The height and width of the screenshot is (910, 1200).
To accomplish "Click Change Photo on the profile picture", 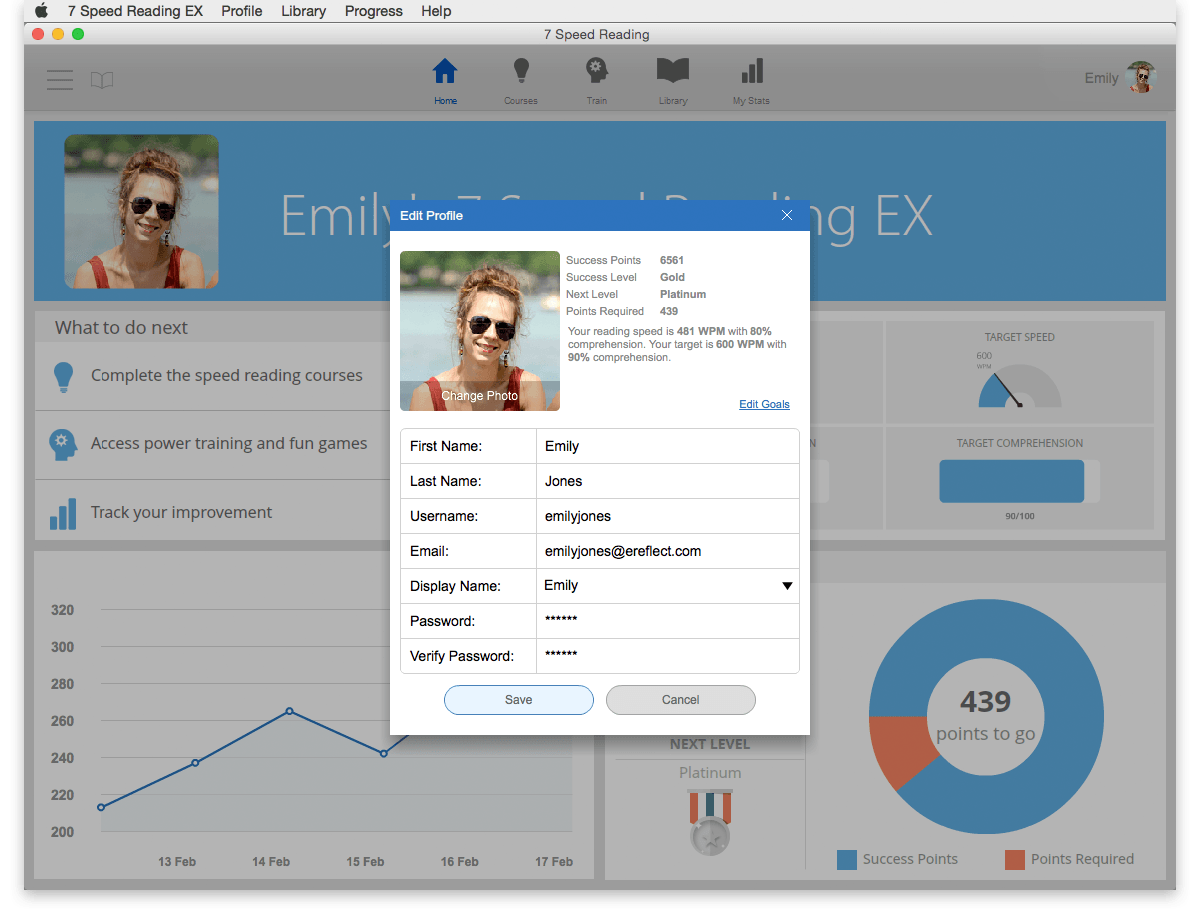I will pos(480,396).
